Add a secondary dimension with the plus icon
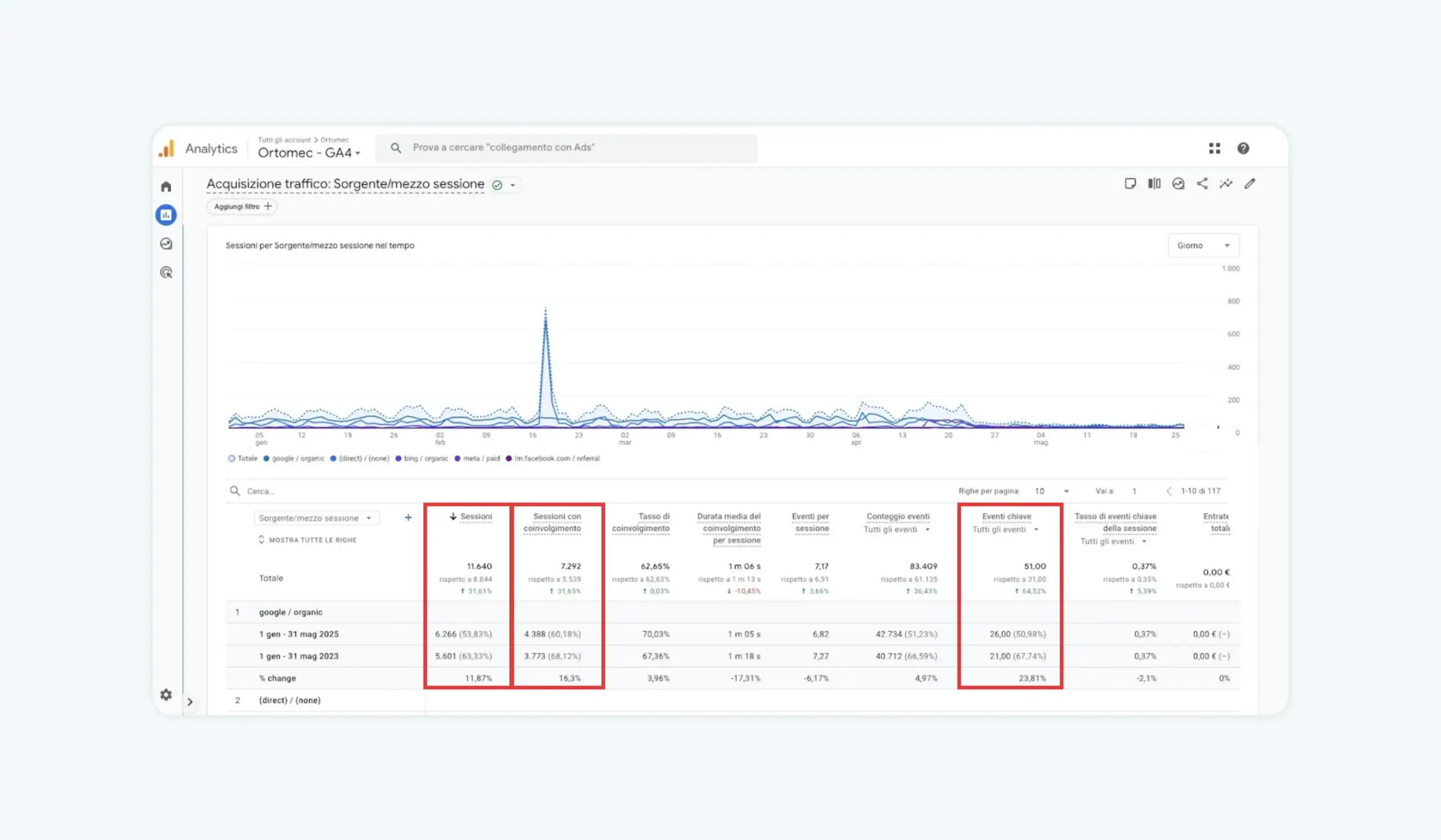 408,518
